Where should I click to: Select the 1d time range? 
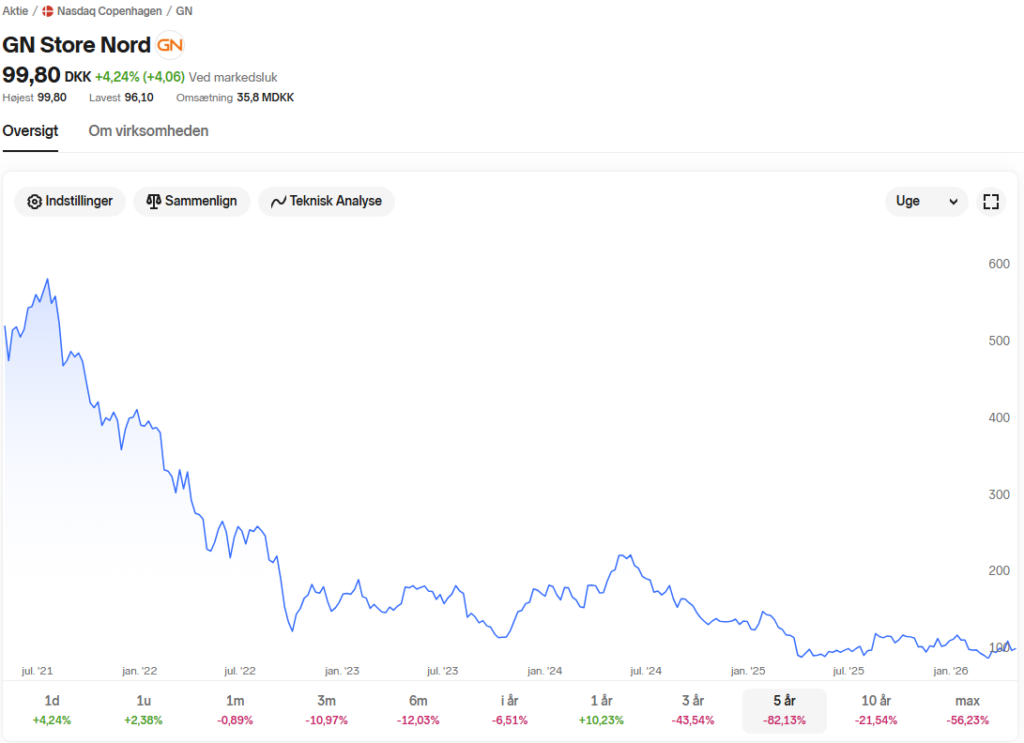(52, 710)
